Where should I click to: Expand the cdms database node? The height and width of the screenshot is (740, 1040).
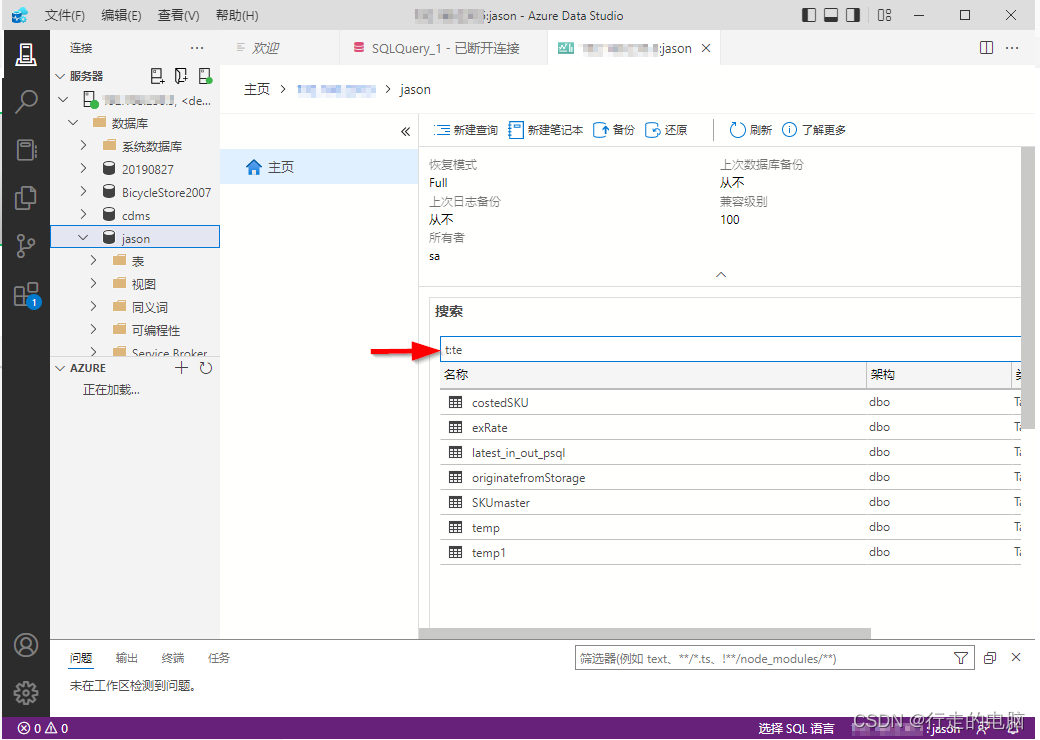(83, 214)
